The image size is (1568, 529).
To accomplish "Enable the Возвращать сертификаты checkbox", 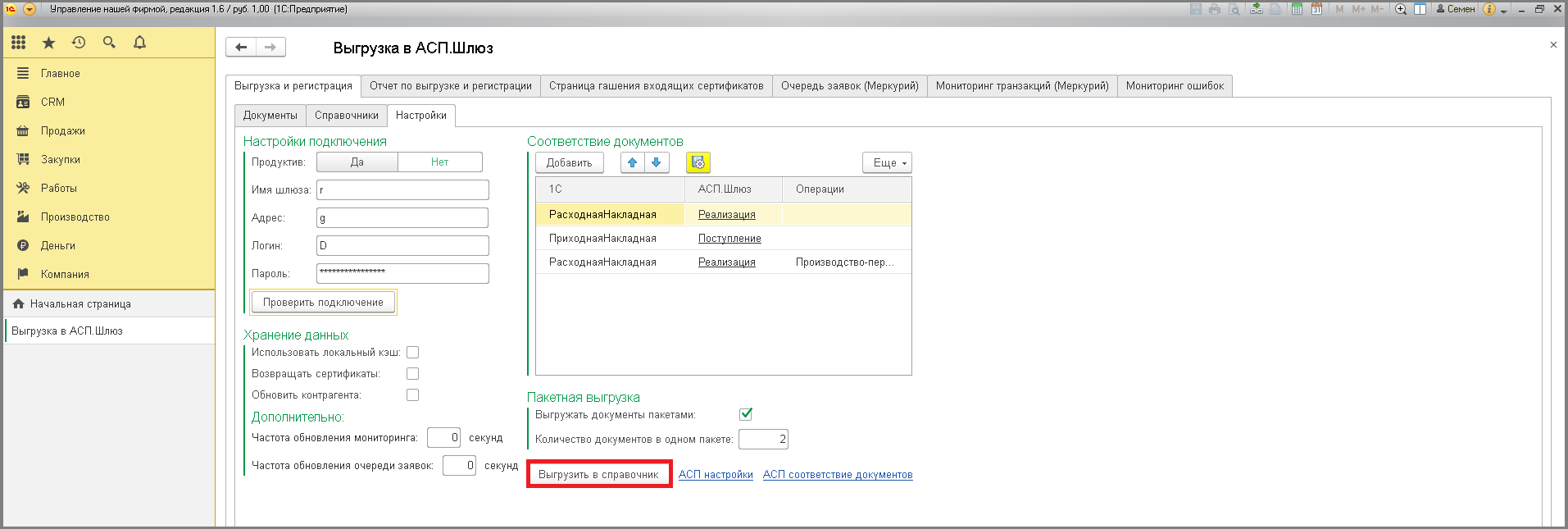I will (x=412, y=374).
